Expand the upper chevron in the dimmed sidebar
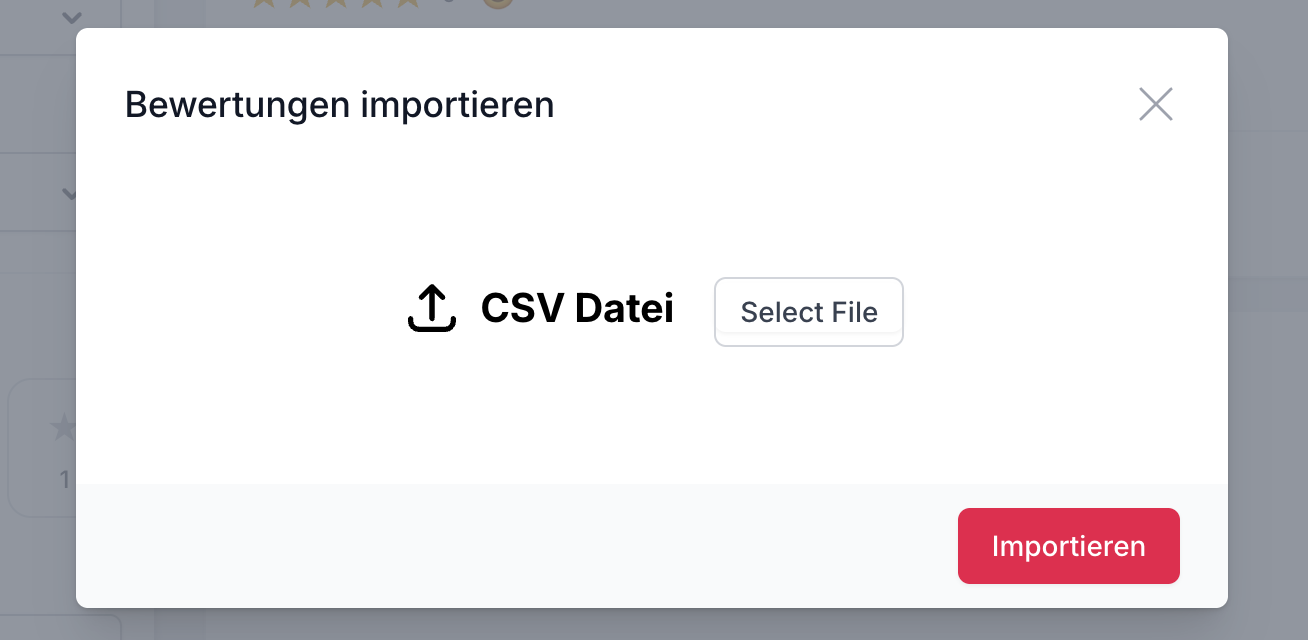This screenshot has width=1308, height=640. coord(70,17)
